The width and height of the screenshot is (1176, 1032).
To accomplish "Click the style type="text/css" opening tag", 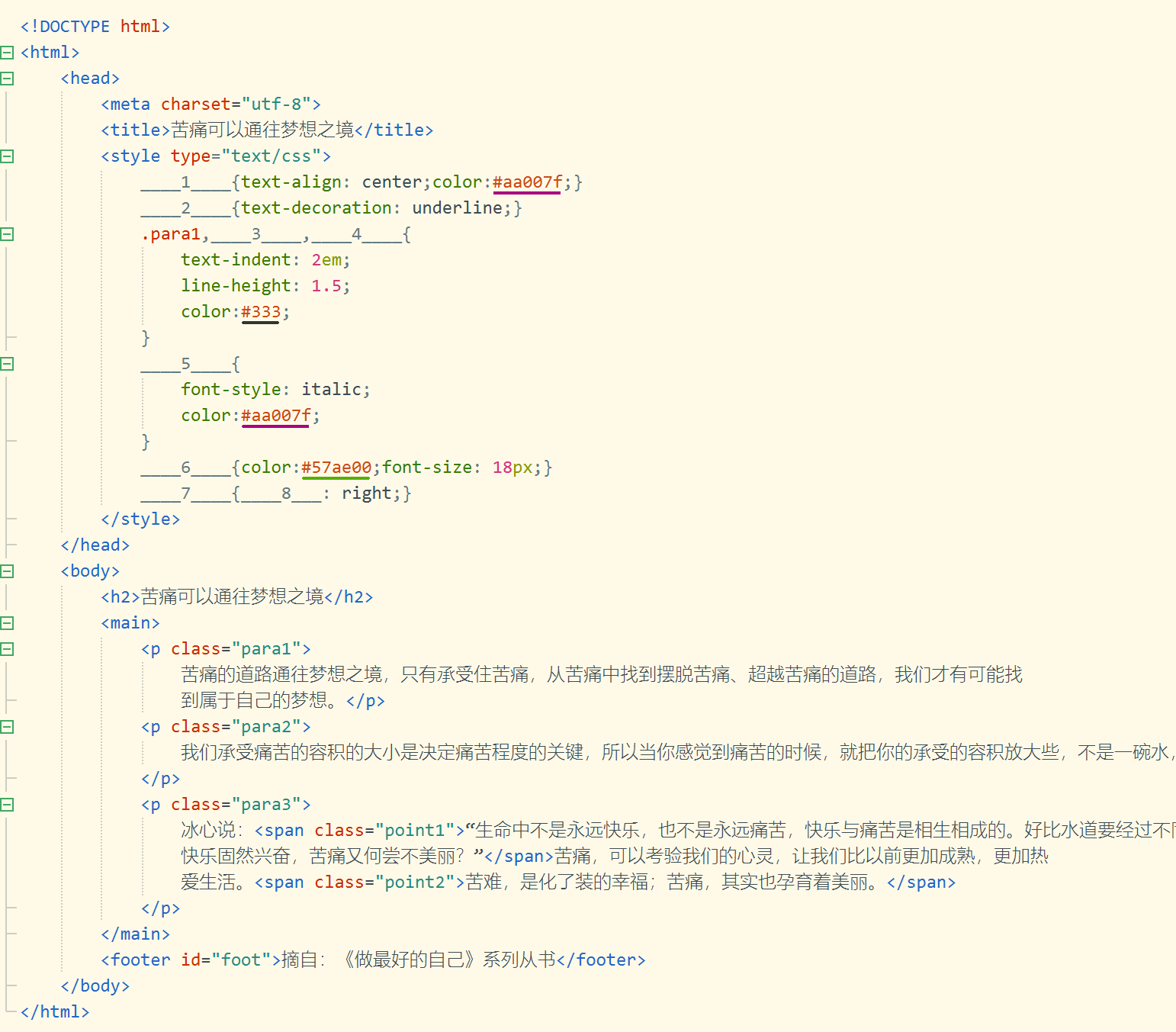I will [x=216, y=156].
